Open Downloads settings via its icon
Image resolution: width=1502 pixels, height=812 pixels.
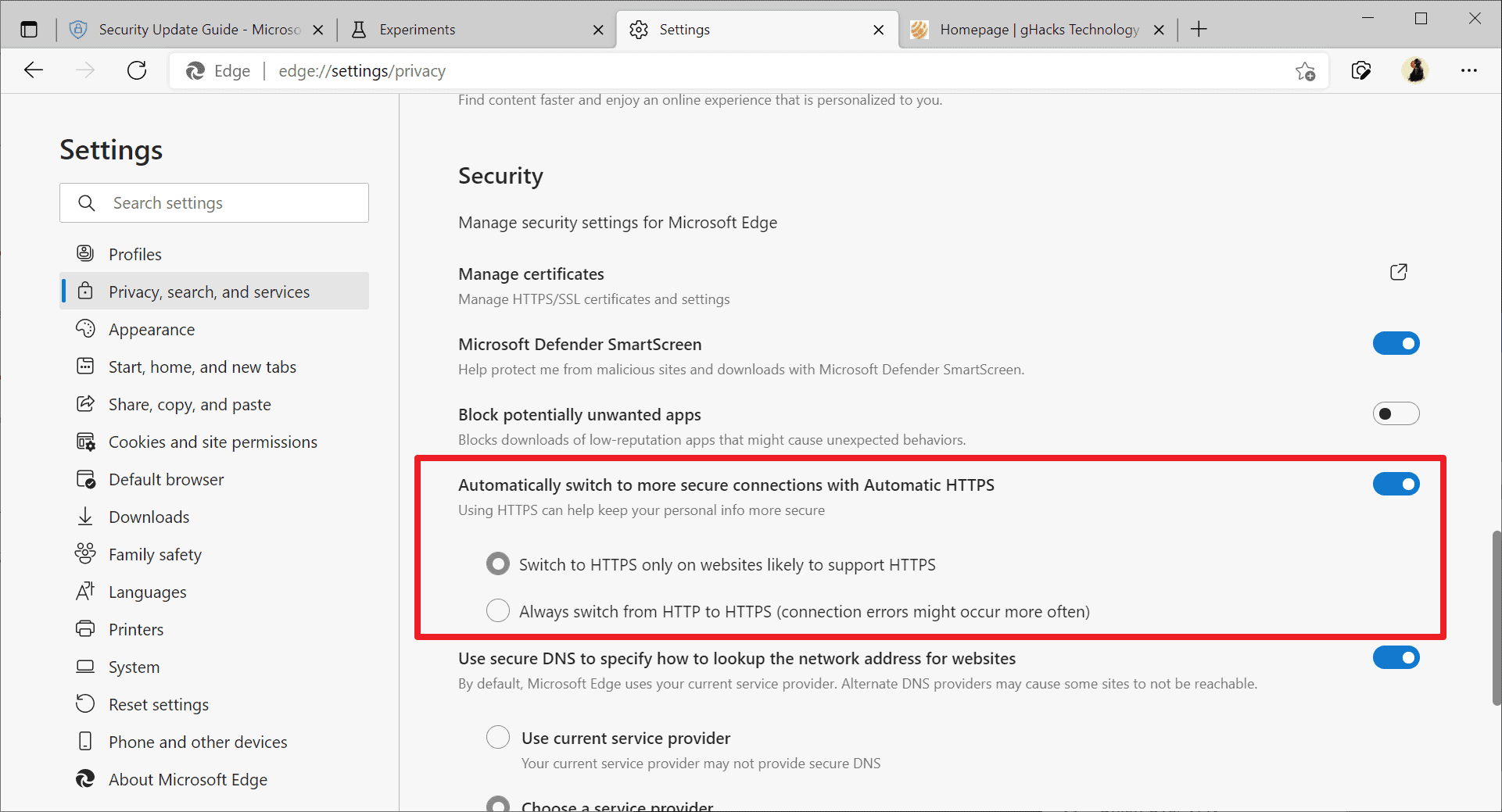[86, 516]
